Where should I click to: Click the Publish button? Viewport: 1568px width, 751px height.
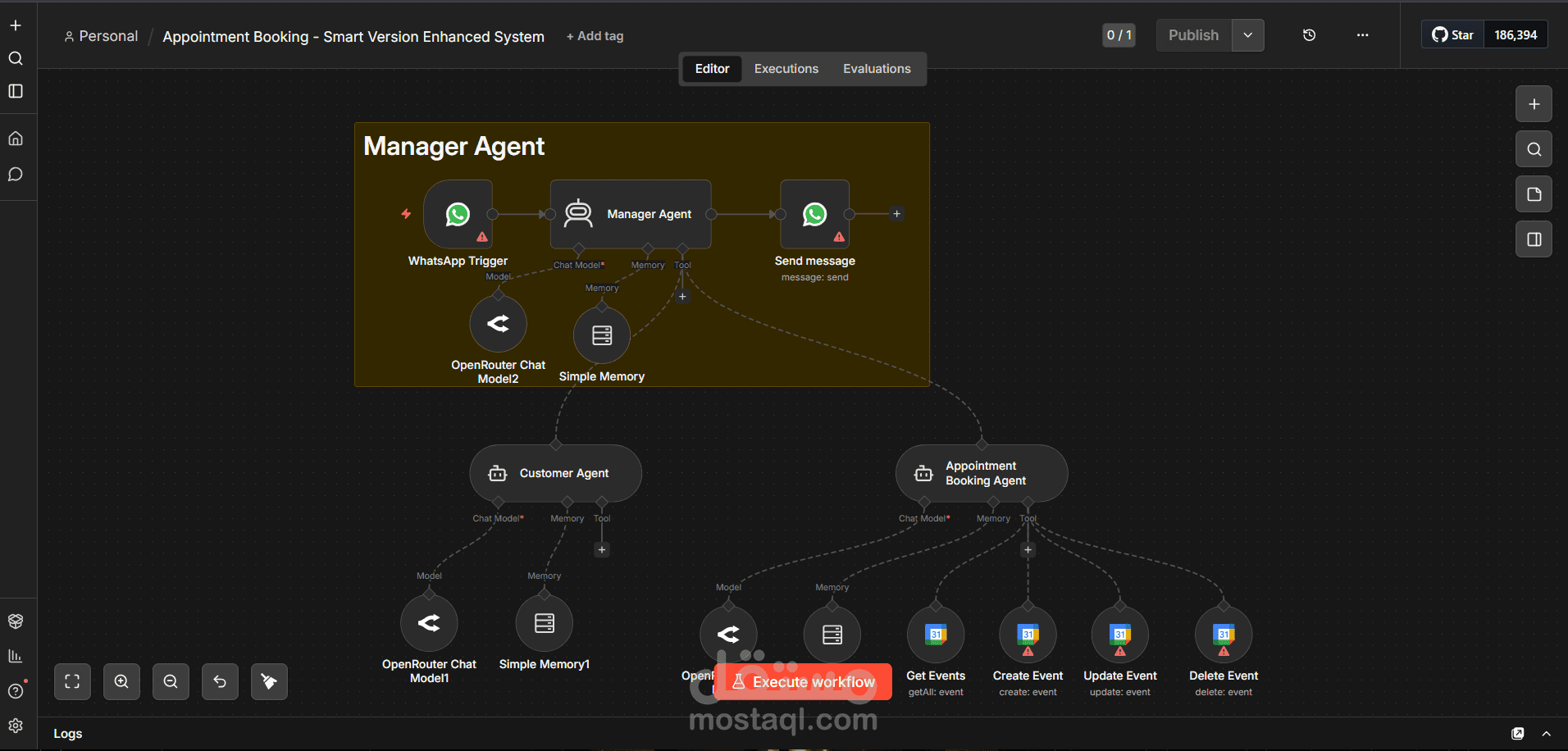[x=1193, y=35]
